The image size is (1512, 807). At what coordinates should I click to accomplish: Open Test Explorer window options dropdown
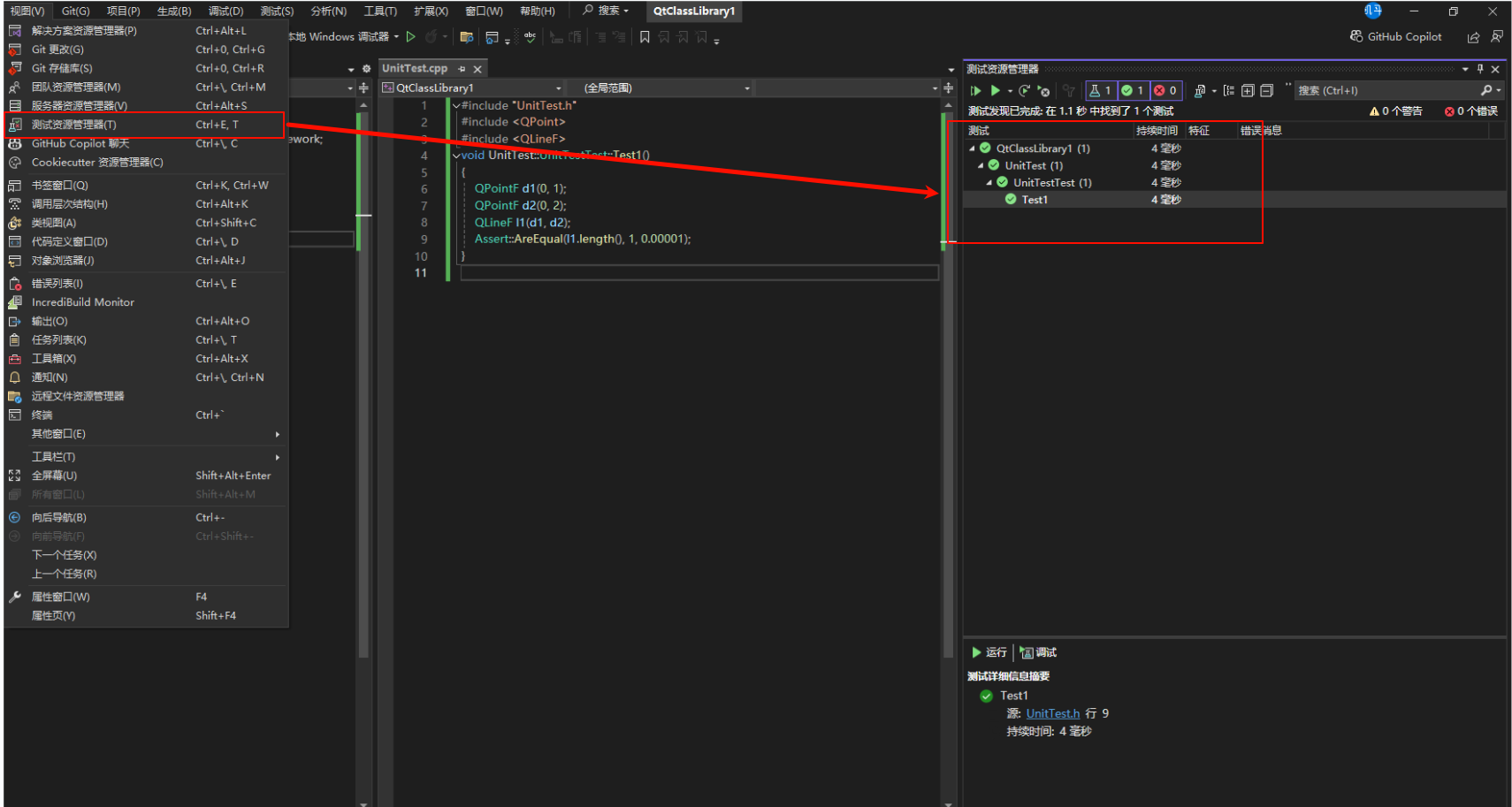coord(1465,69)
